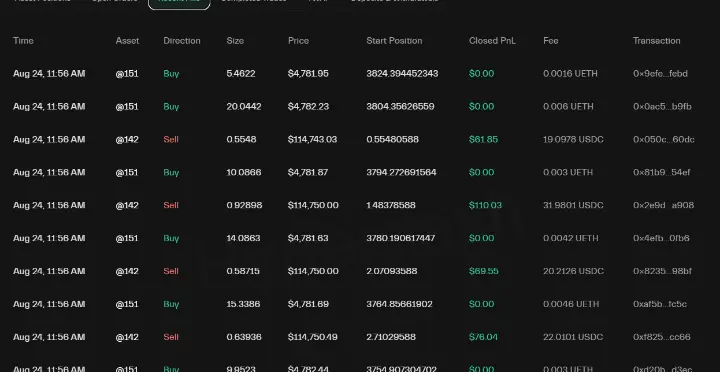This screenshot has height=372, width=720.
Task: Select closed PnL $76.04
Action: click(483, 337)
